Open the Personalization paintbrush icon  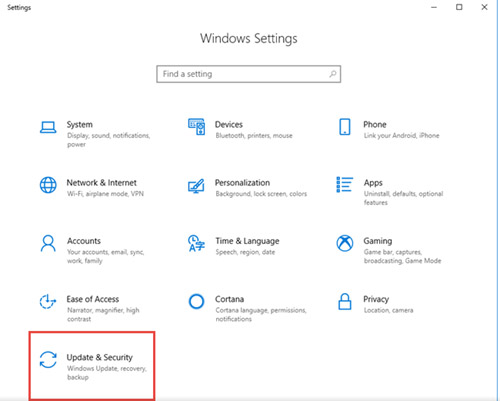[196, 186]
